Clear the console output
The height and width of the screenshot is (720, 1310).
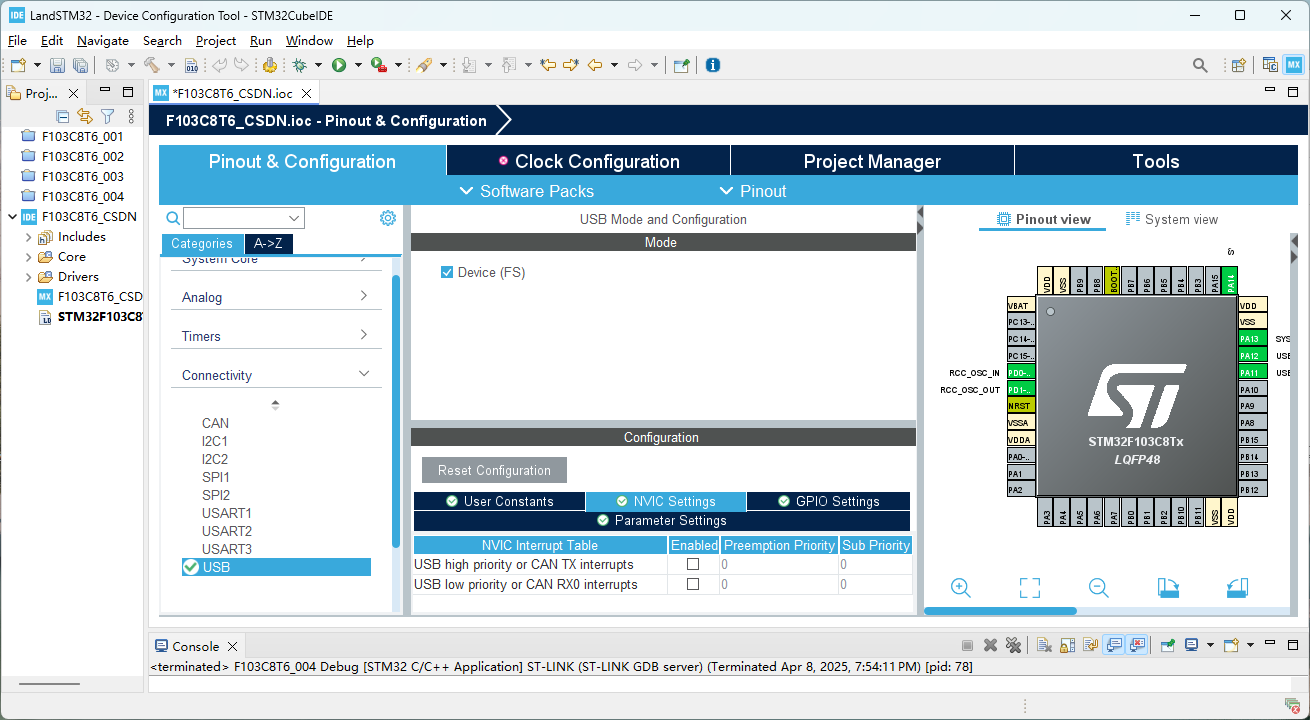(1043, 646)
